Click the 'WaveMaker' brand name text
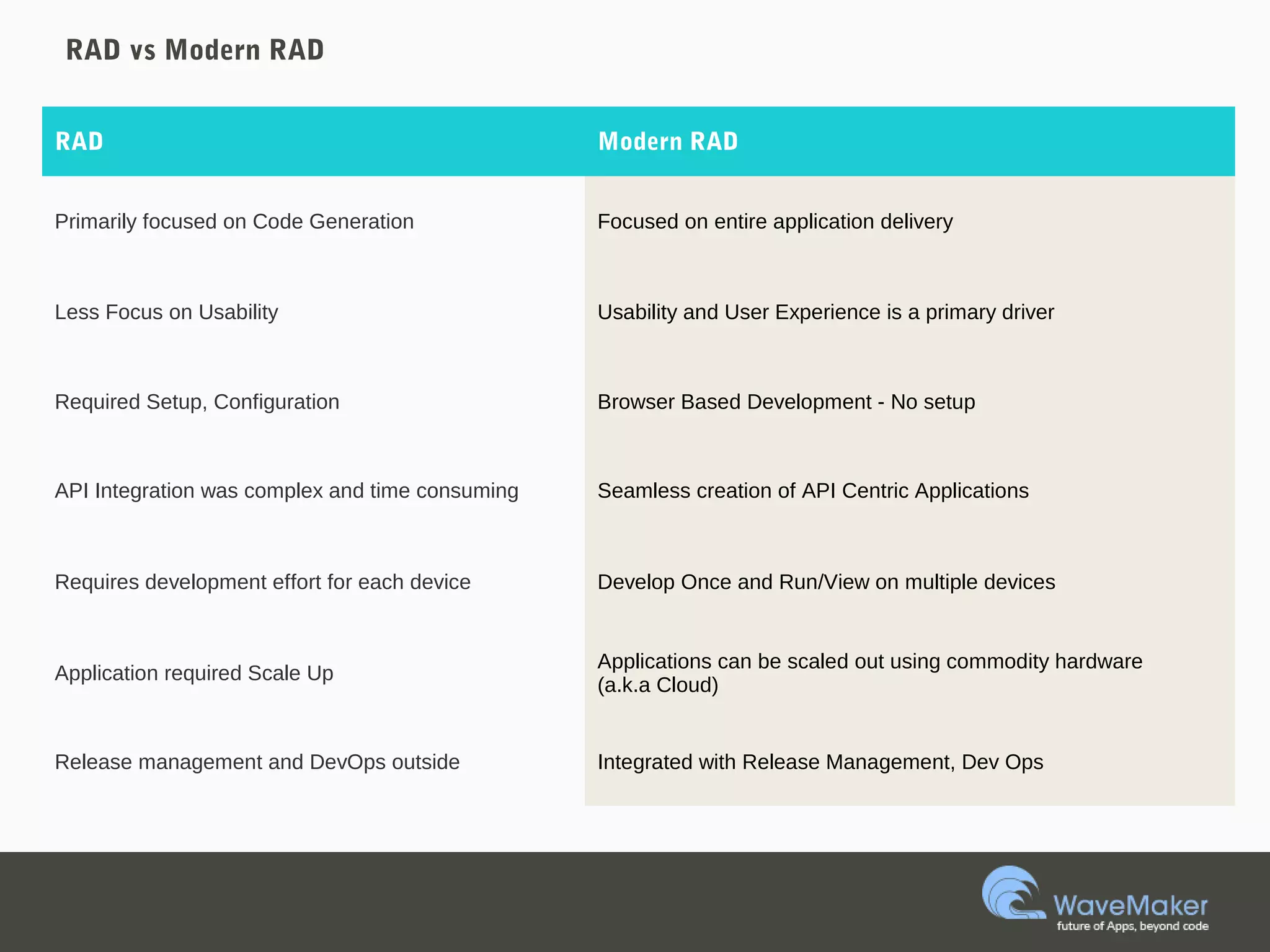 (x=1130, y=906)
